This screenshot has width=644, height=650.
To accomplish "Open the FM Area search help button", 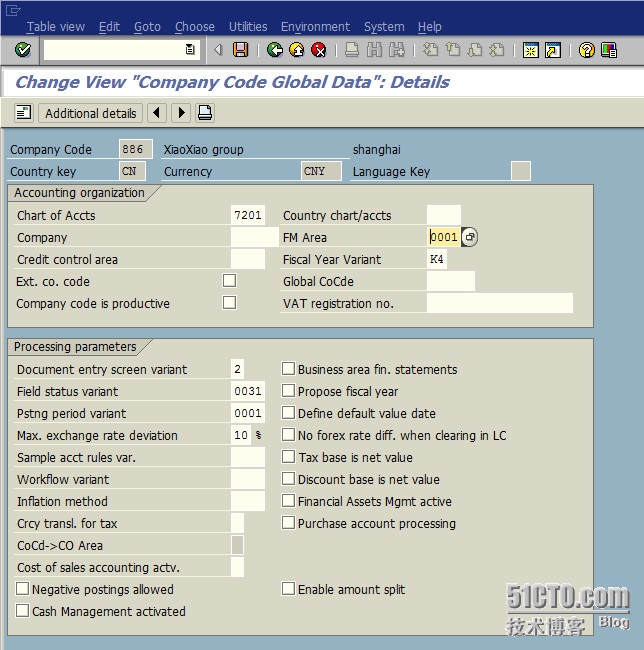I will tap(470, 237).
